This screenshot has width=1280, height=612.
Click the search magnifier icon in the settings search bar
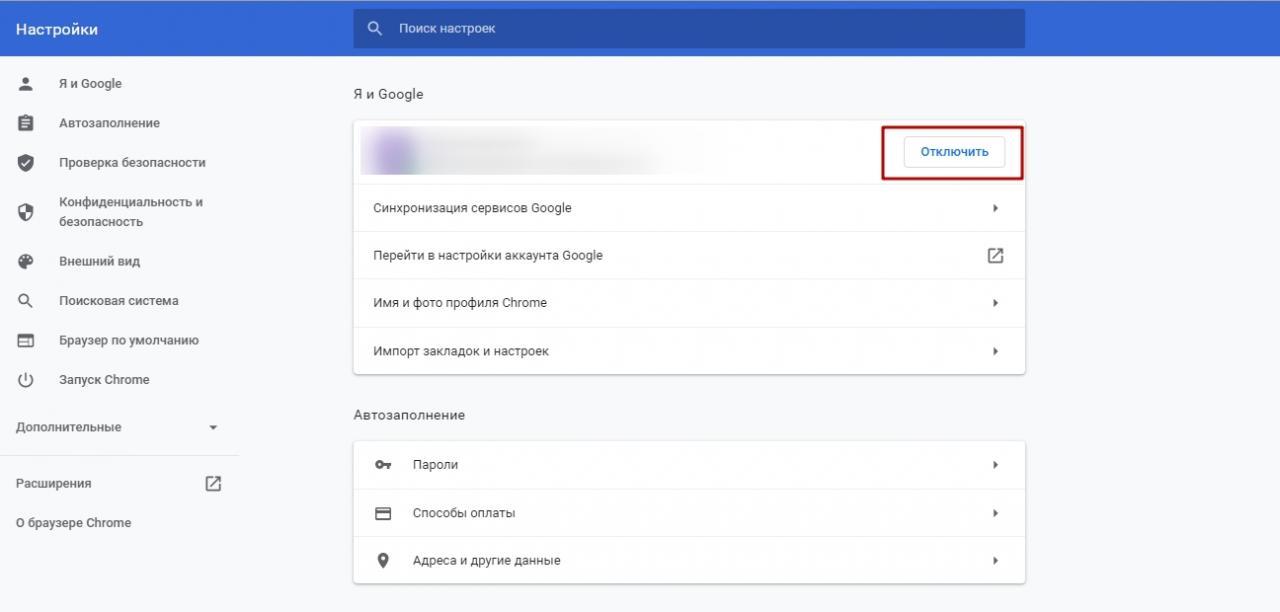point(375,28)
